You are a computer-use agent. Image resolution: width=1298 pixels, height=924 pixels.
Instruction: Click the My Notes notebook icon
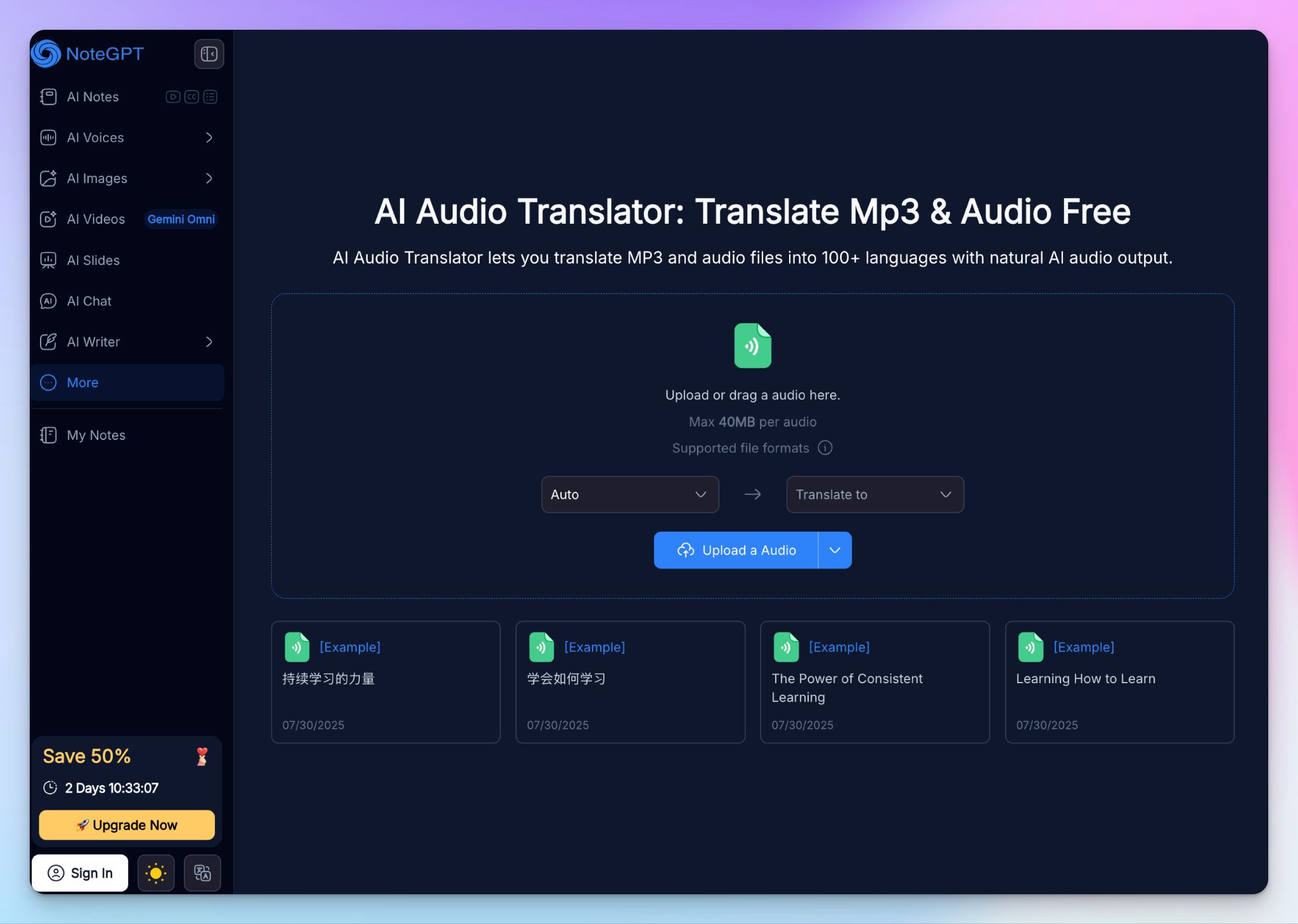[48, 435]
